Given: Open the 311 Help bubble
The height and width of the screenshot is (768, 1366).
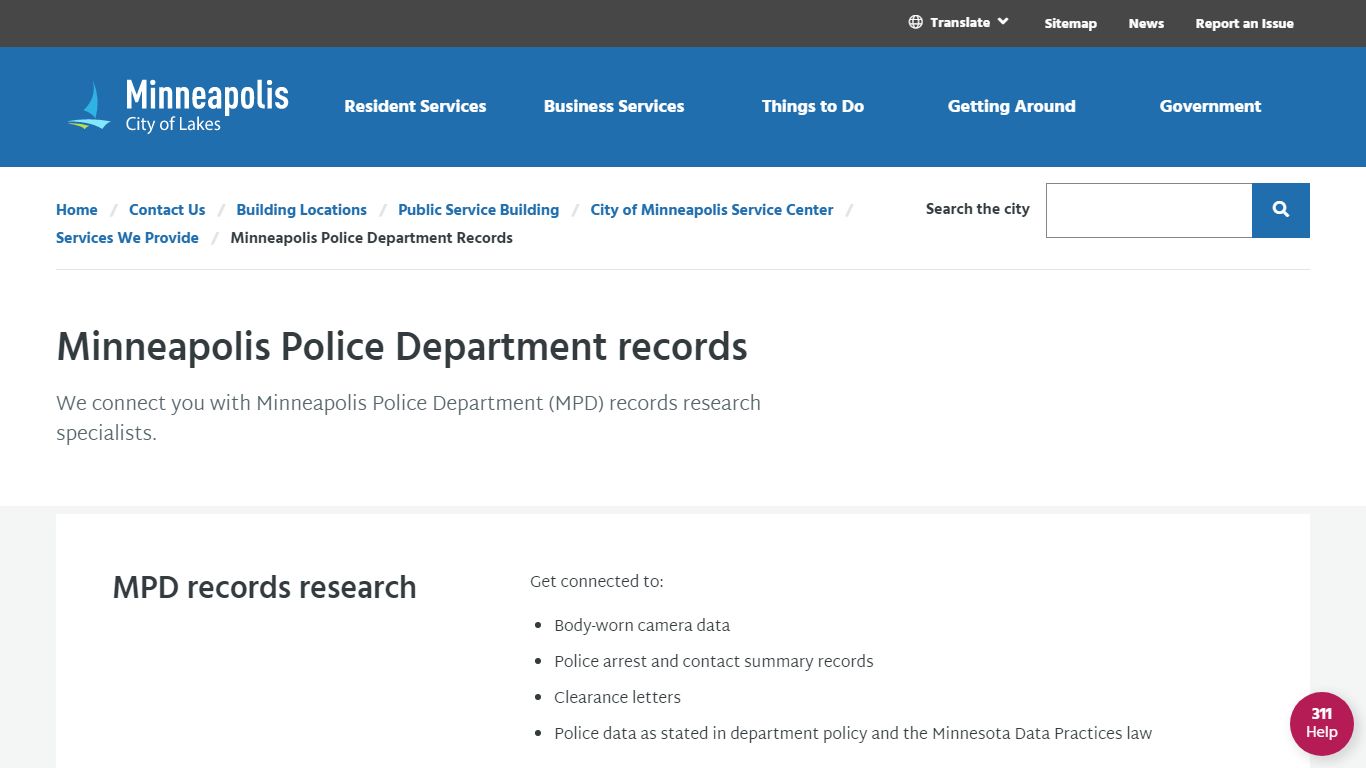Looking at the screenshot, I should coord(1322,724).
